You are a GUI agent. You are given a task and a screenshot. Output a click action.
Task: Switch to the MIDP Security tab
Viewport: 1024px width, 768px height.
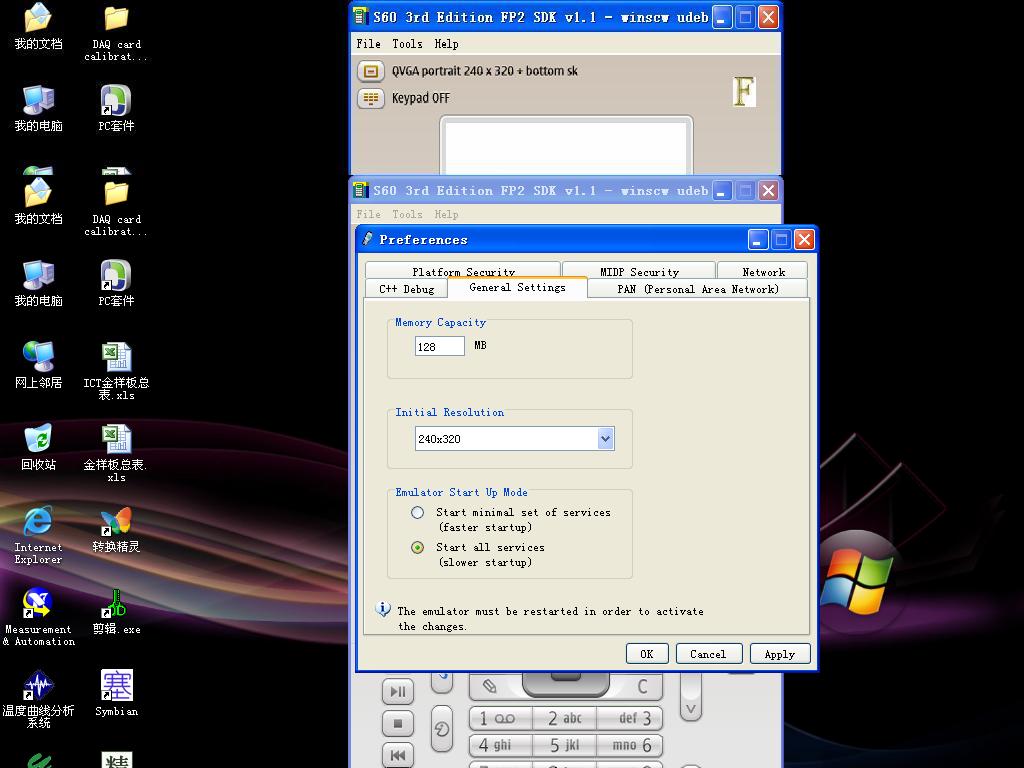(639, 271)
